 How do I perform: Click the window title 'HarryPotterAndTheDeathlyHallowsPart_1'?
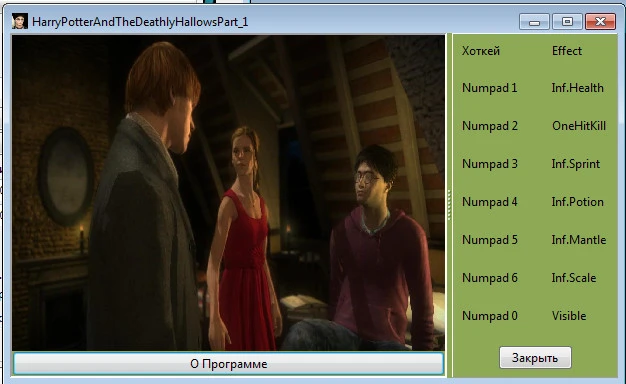140,22
